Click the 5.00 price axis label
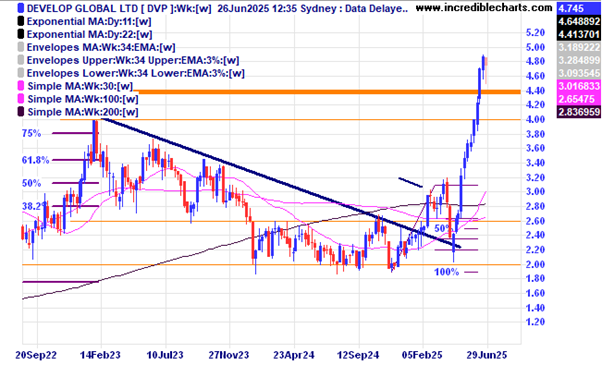This screenshot has width=602, height=365. pos(536,47)
